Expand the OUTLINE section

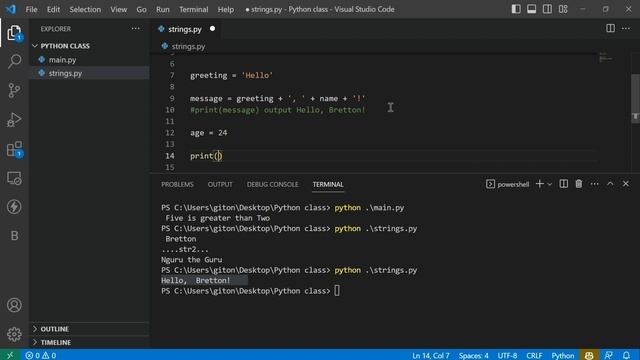[54, 329]
